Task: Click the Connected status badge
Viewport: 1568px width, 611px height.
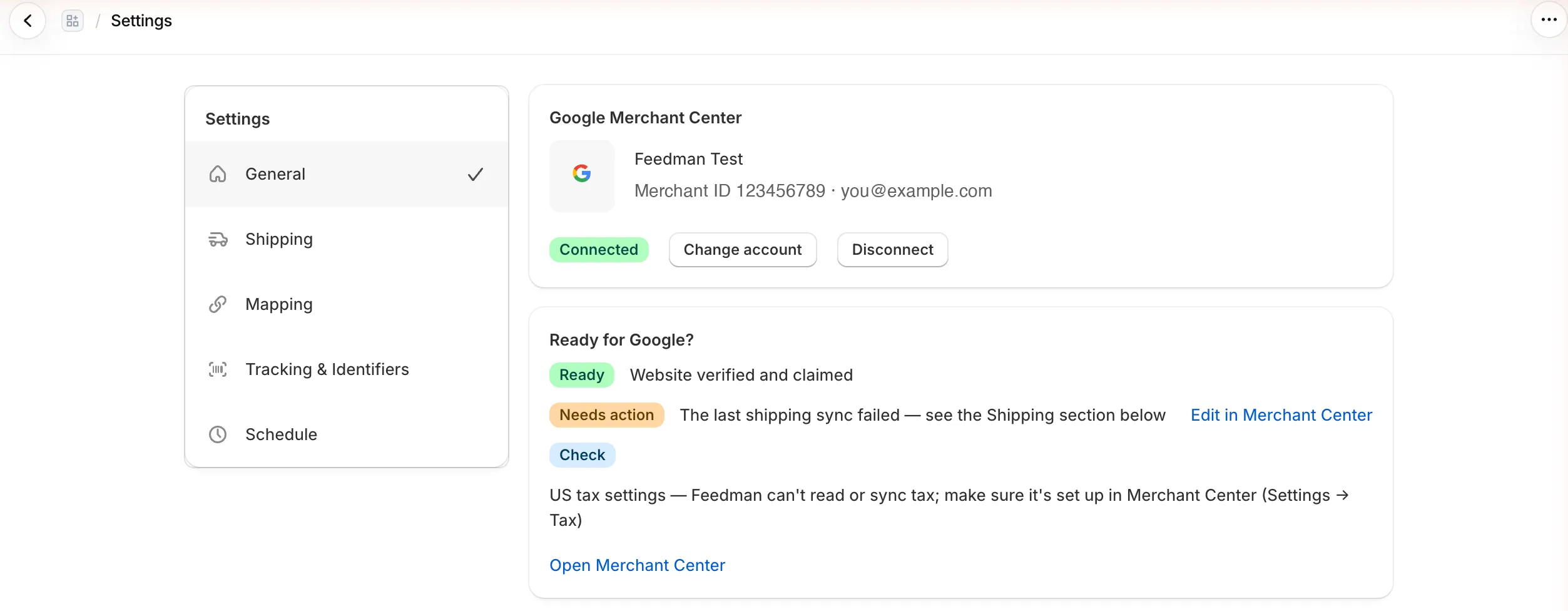Action: [x=599, y=250]
